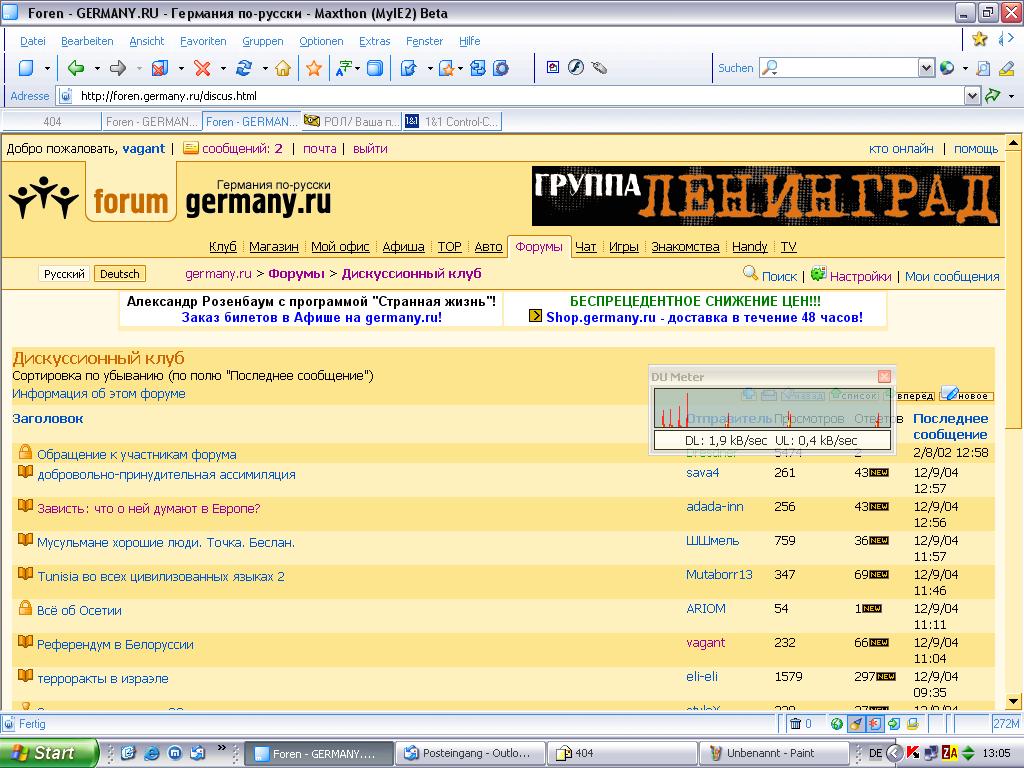This screenshot has width=1024, height=768.
Task: Expand the stop button dropdown arrow
Action: [x=223, y=68]
